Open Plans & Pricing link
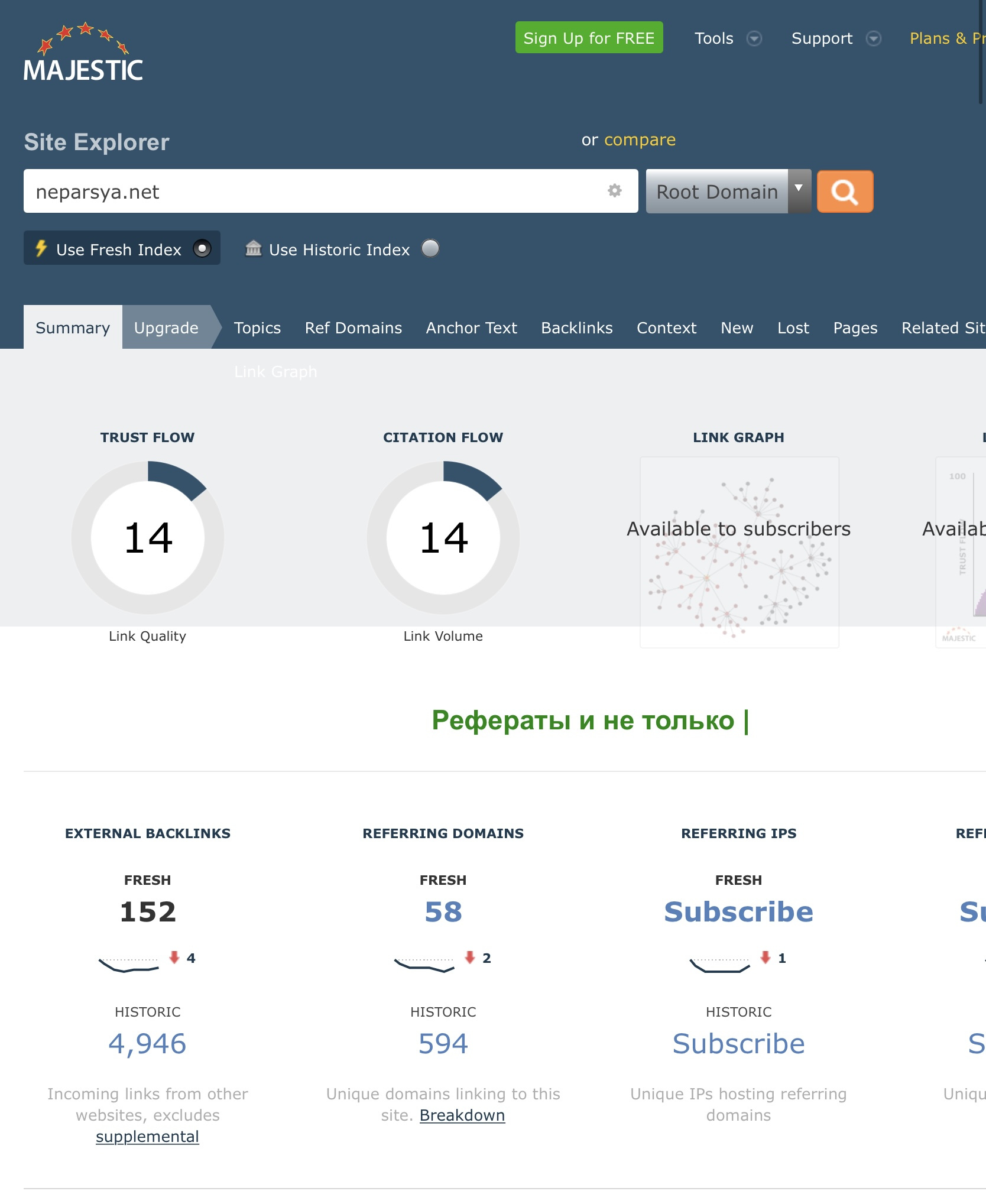 (948, 38)
